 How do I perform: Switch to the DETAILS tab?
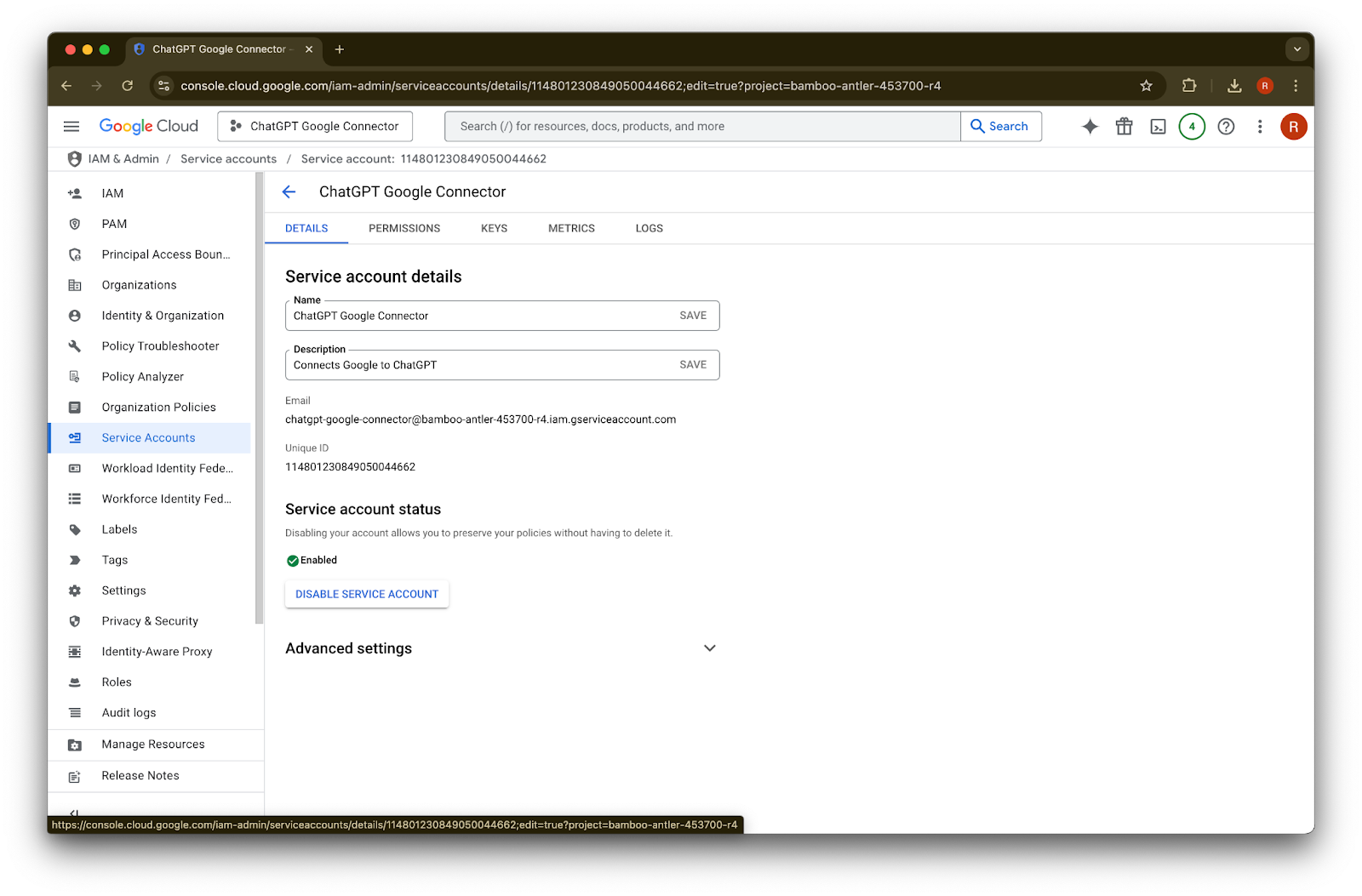tap(306, 229)
